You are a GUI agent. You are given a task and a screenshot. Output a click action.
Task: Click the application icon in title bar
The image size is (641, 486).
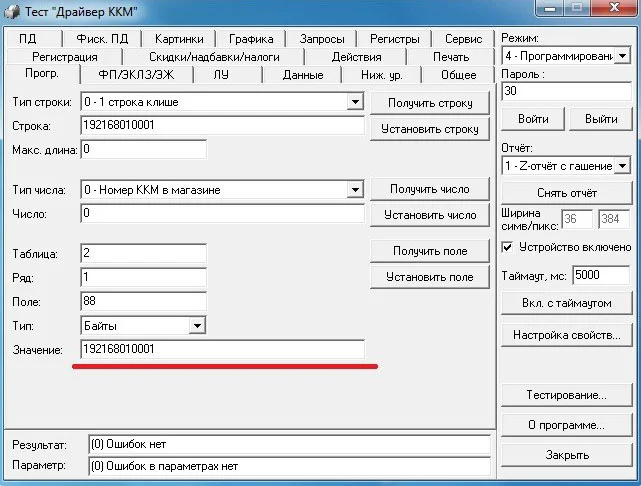[x=12, y=11]
